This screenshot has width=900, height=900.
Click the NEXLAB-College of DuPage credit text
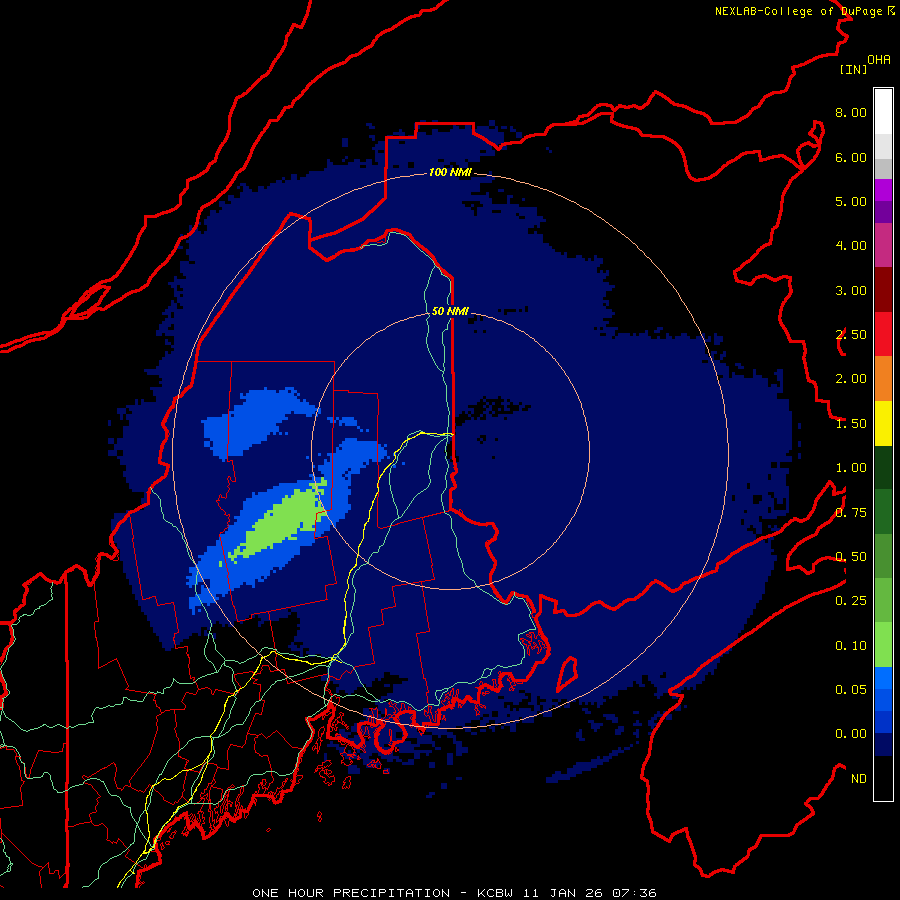click(x=804, y=11)
